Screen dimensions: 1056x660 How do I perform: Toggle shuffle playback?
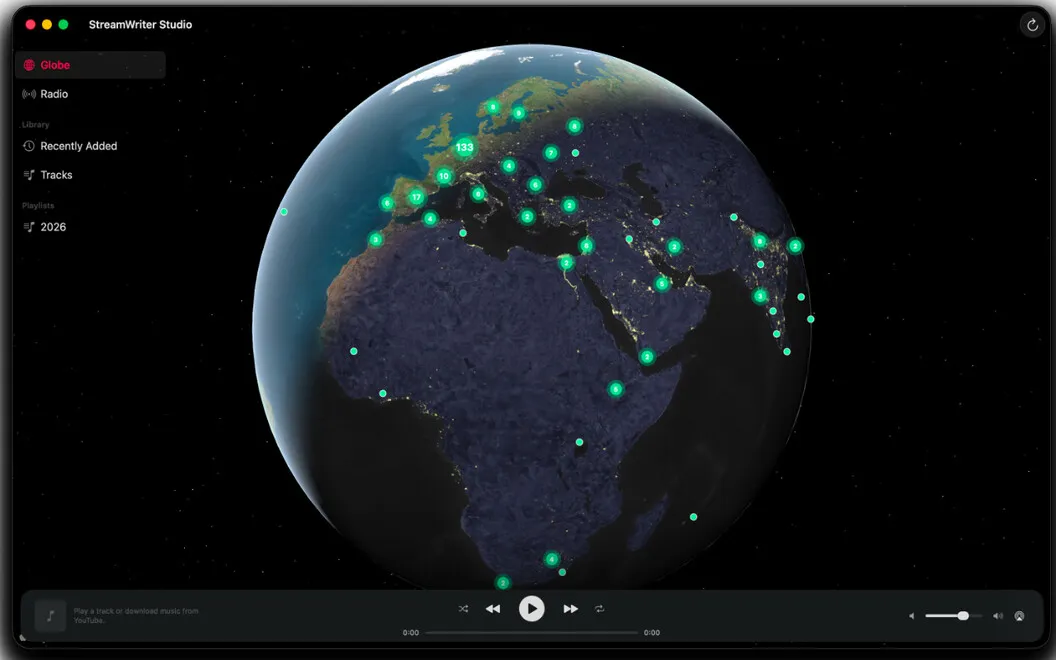(x=463, y=609)
